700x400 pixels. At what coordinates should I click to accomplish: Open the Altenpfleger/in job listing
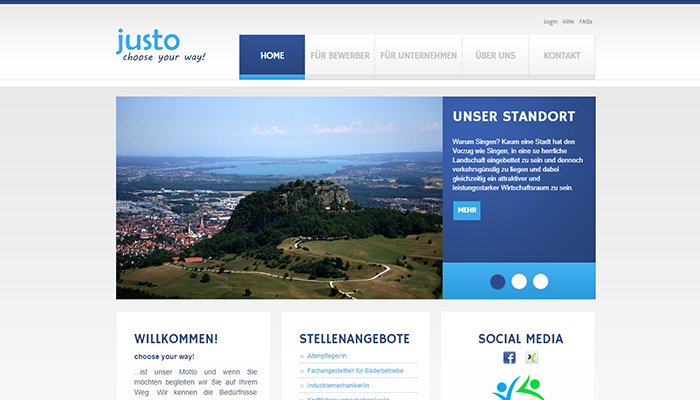coord(327,356)
